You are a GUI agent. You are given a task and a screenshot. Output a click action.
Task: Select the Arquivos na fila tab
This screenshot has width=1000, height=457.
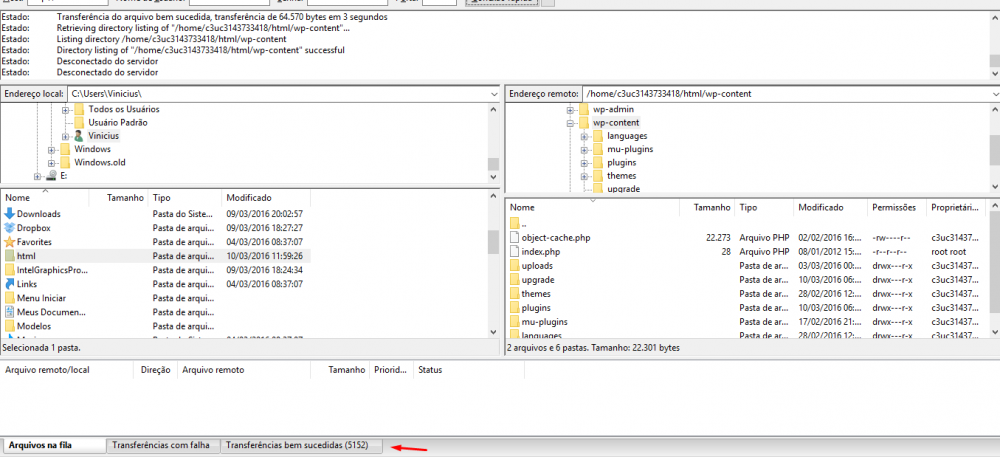tap(53, 445)
